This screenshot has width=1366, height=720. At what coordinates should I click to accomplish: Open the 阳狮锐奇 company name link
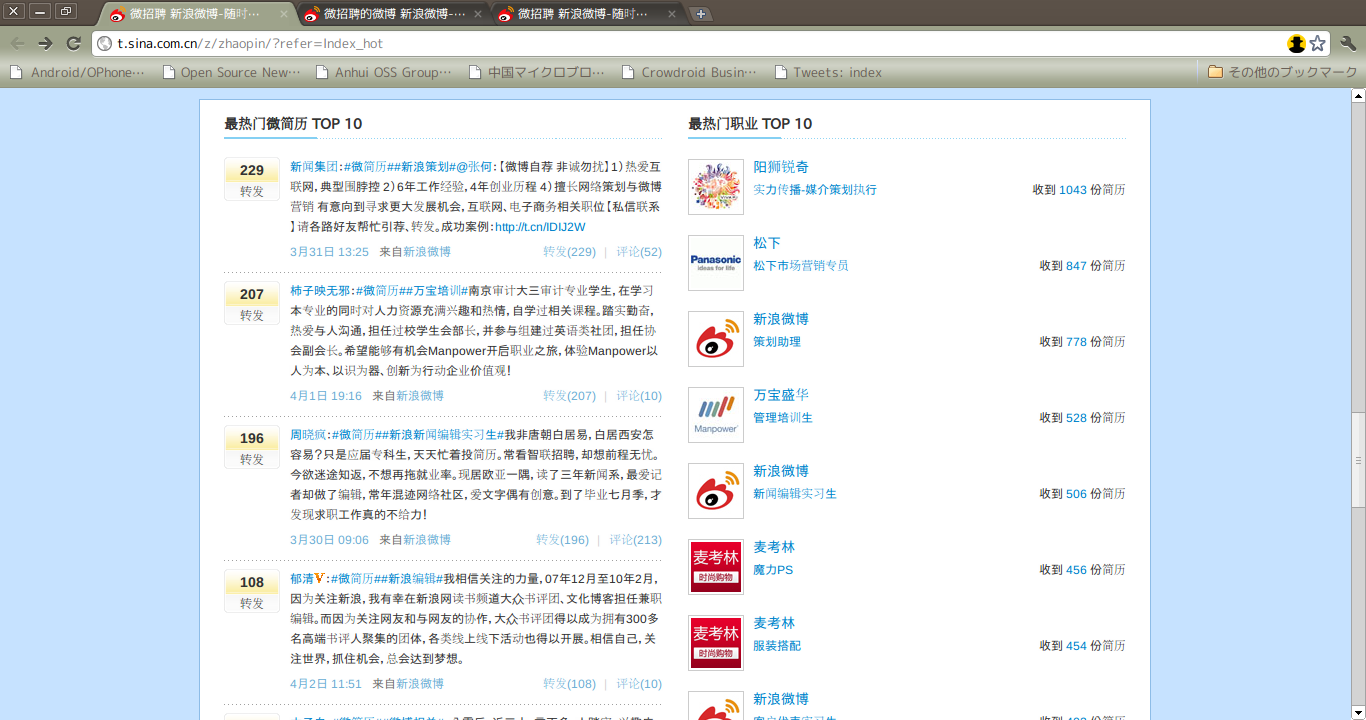tap(781, 167)
